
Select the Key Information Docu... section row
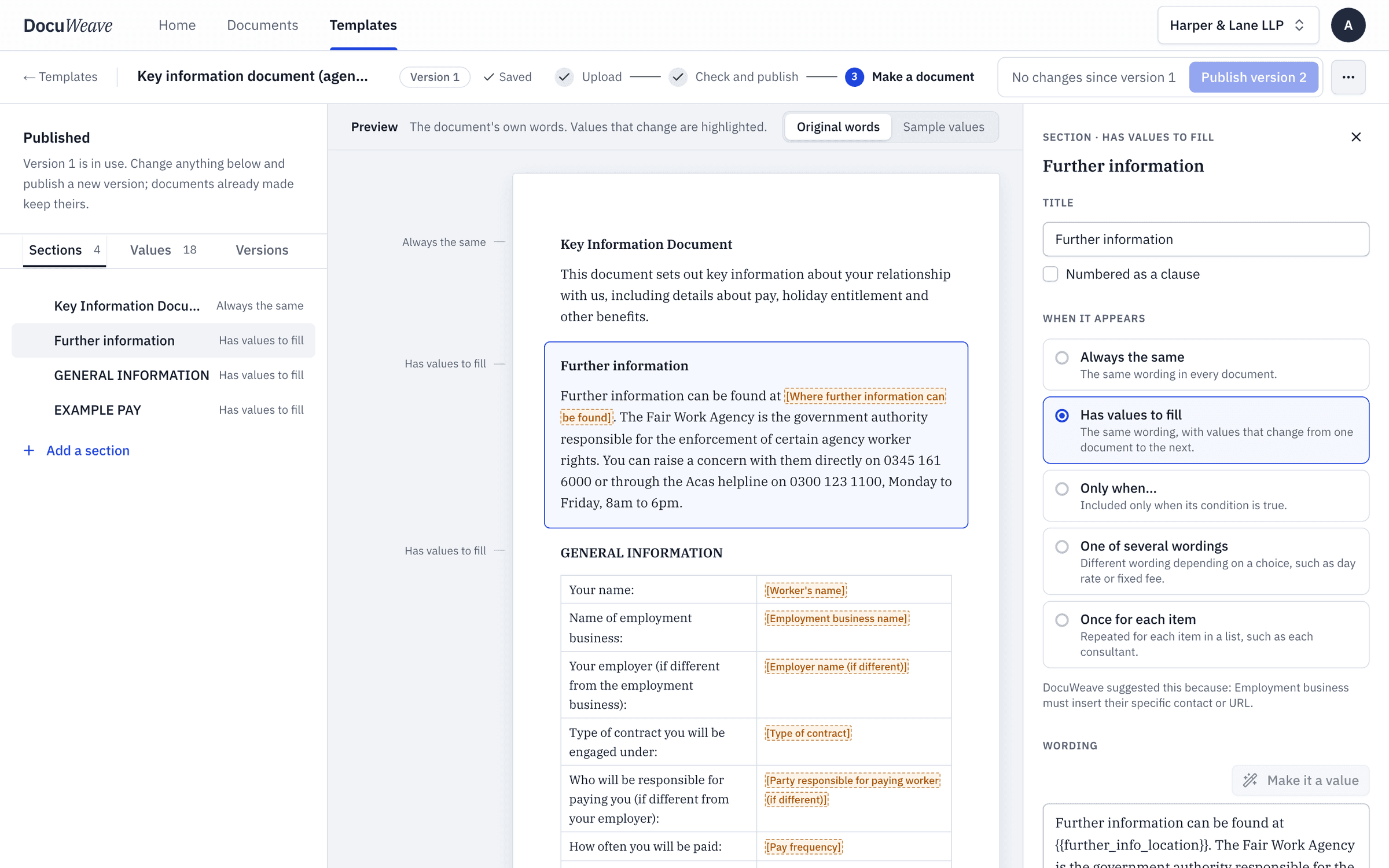pyautogui.click(x=163, y=306)
